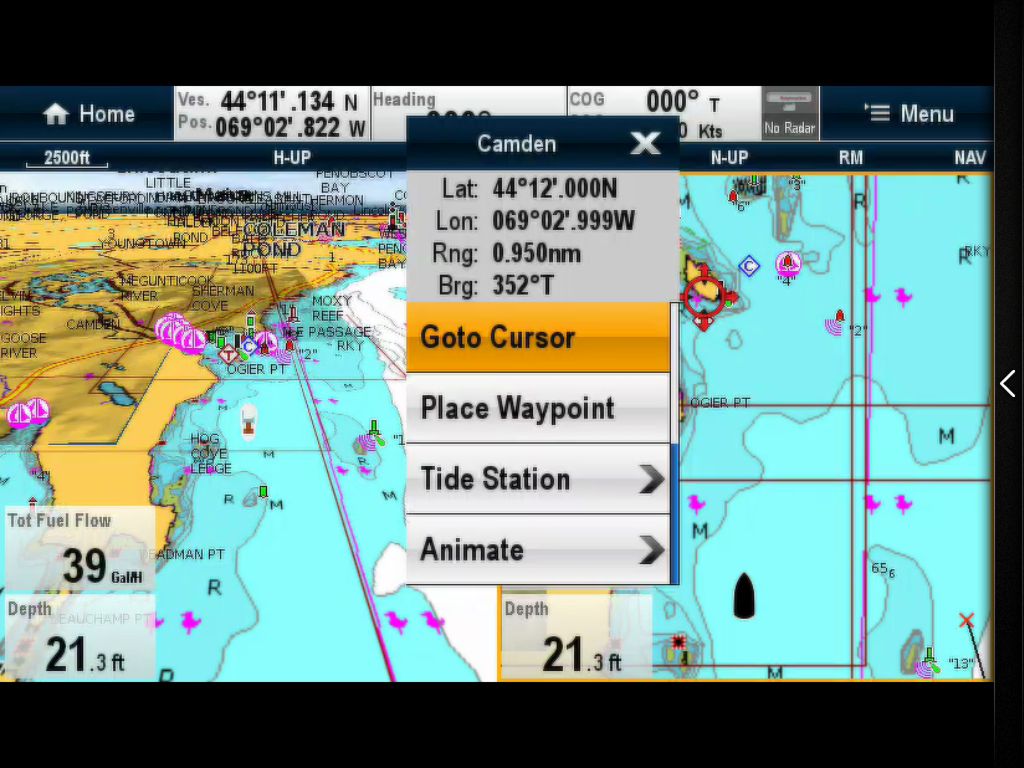Screen dimensions: 1024x768
Task: Click the GOOSE RIVER label
Action: tap(24, 345)
